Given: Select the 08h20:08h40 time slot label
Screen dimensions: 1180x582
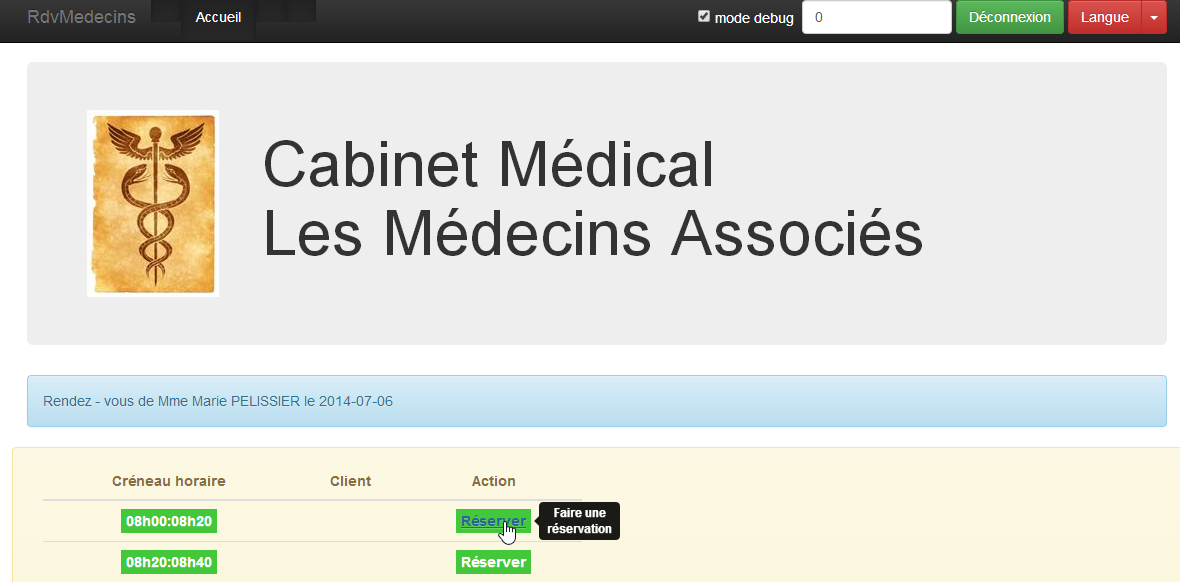Looking at the screenshot, I should tap(169, 562).
